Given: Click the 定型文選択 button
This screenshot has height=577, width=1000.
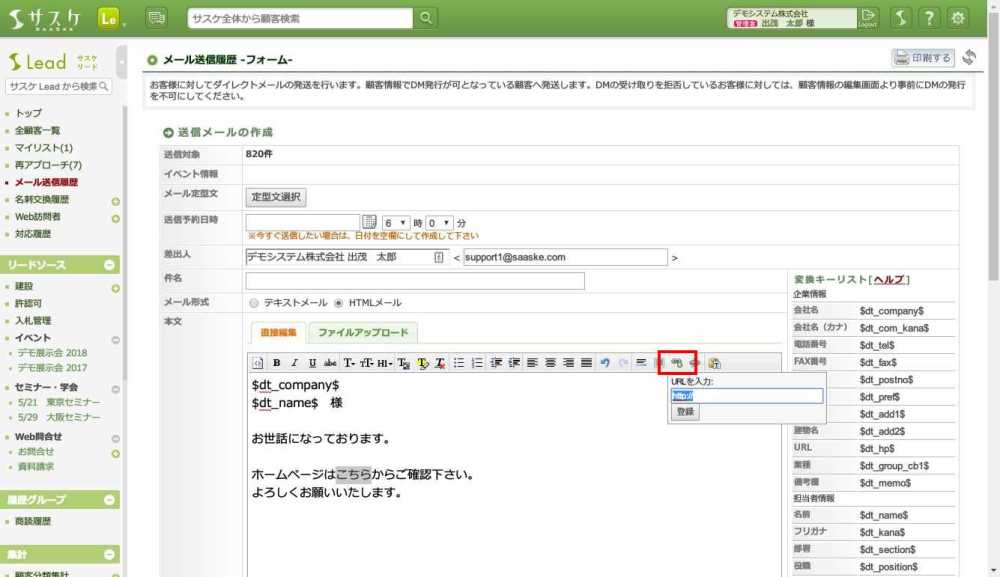Looking at the screenshot, I should click(x=276, y=197).
